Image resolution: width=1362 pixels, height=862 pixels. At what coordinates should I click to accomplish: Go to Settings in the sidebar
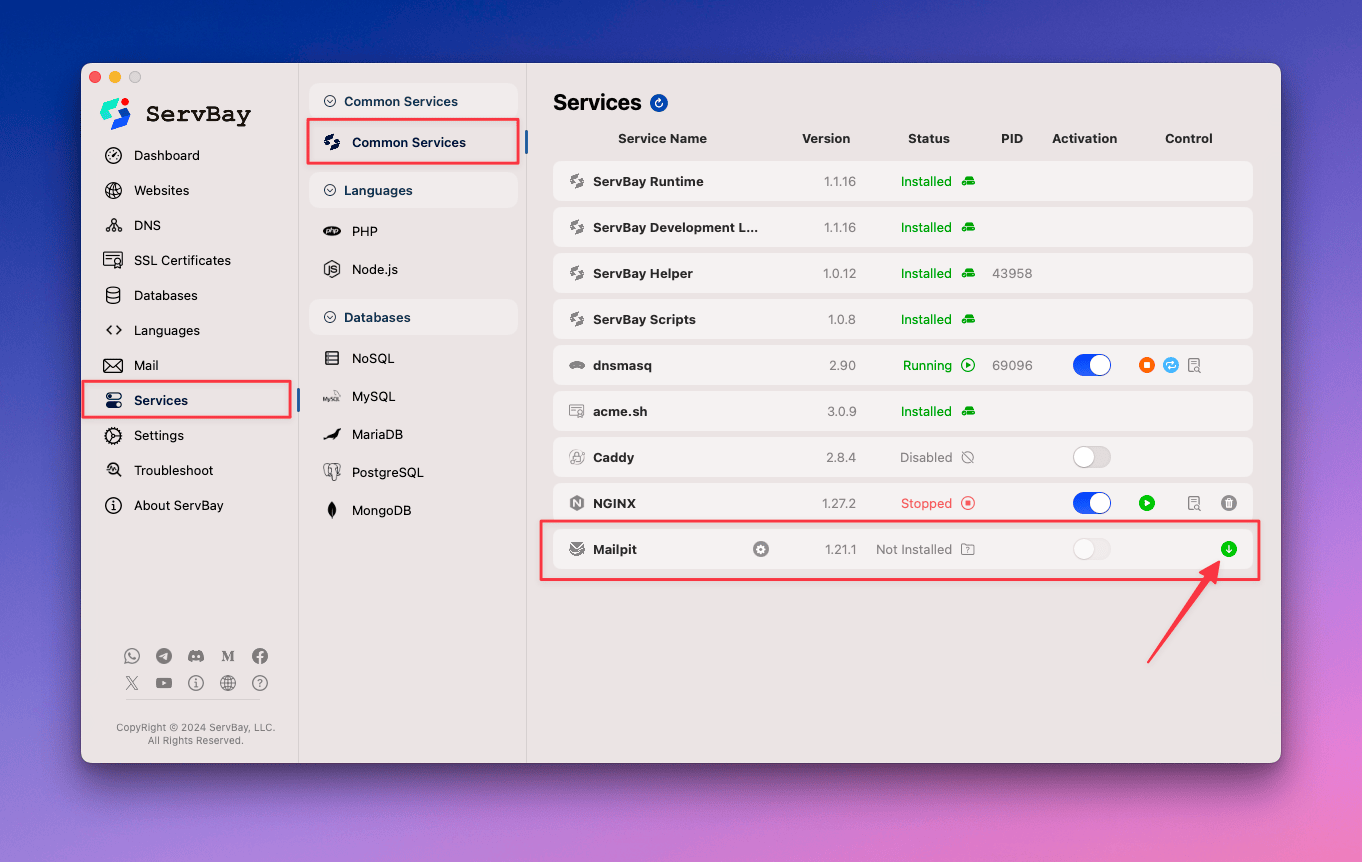160,435
